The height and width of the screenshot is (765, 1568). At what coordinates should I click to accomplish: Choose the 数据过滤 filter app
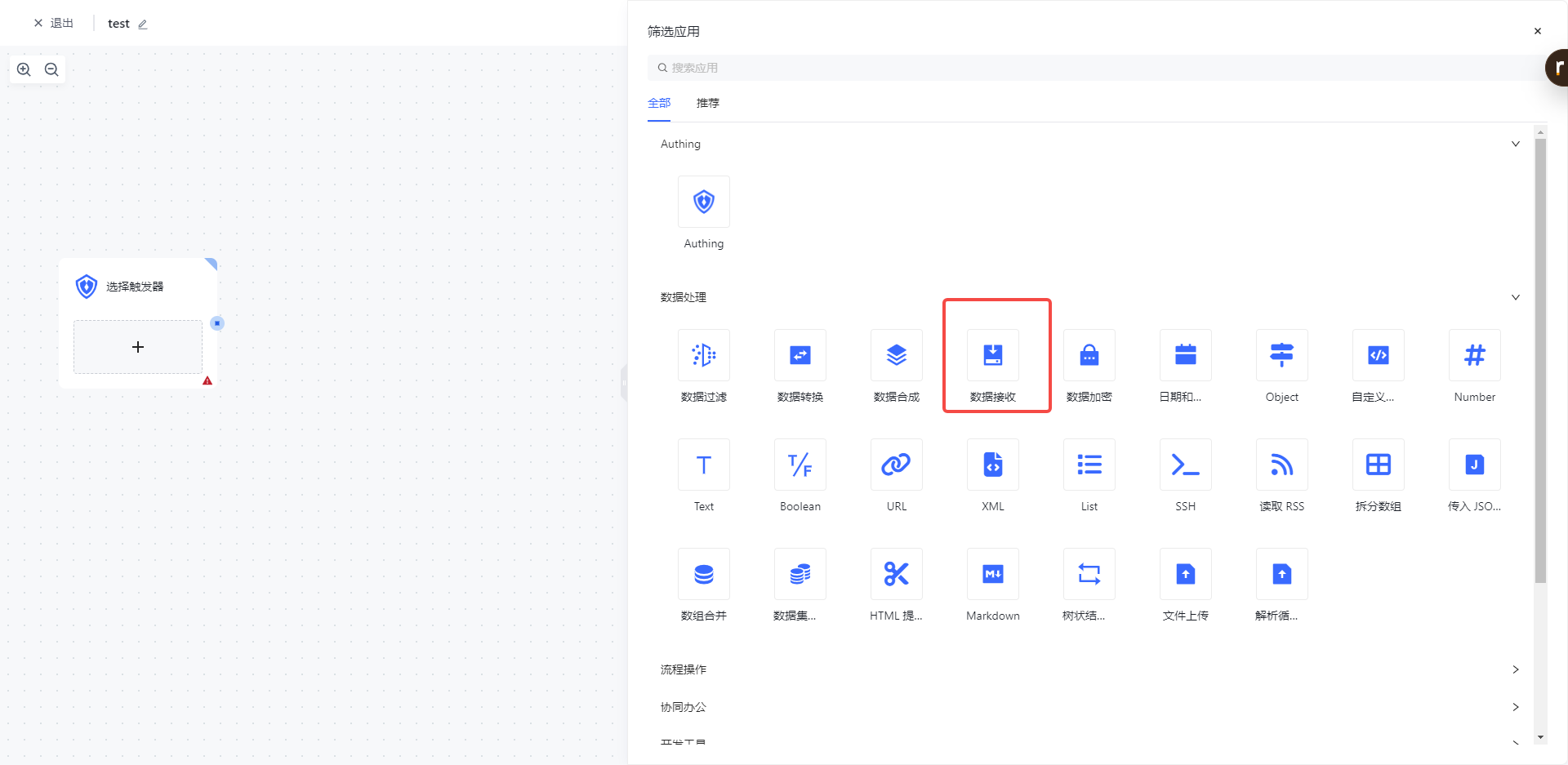click(x=703, y=356)
